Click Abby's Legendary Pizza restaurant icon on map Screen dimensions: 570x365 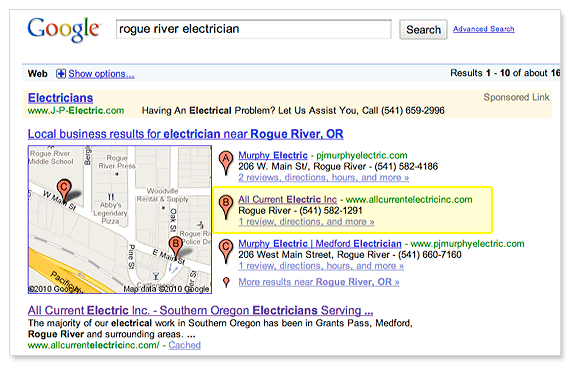tap(111, 197)
